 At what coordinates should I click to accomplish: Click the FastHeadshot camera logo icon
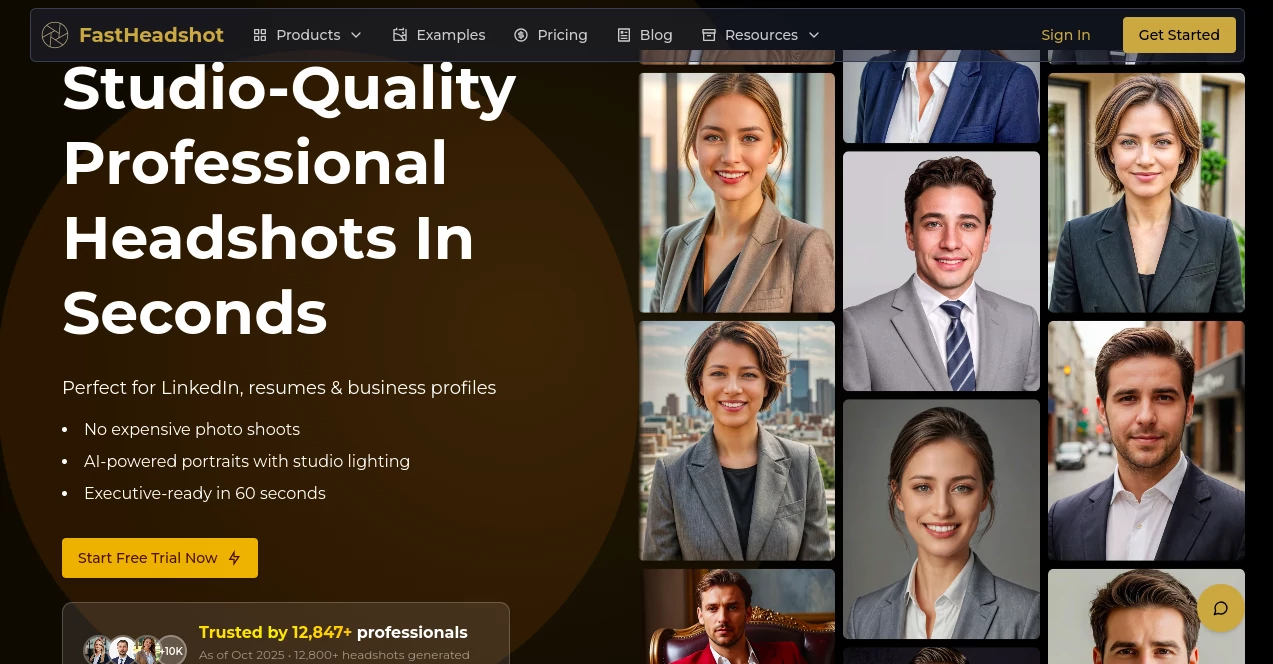55,35
